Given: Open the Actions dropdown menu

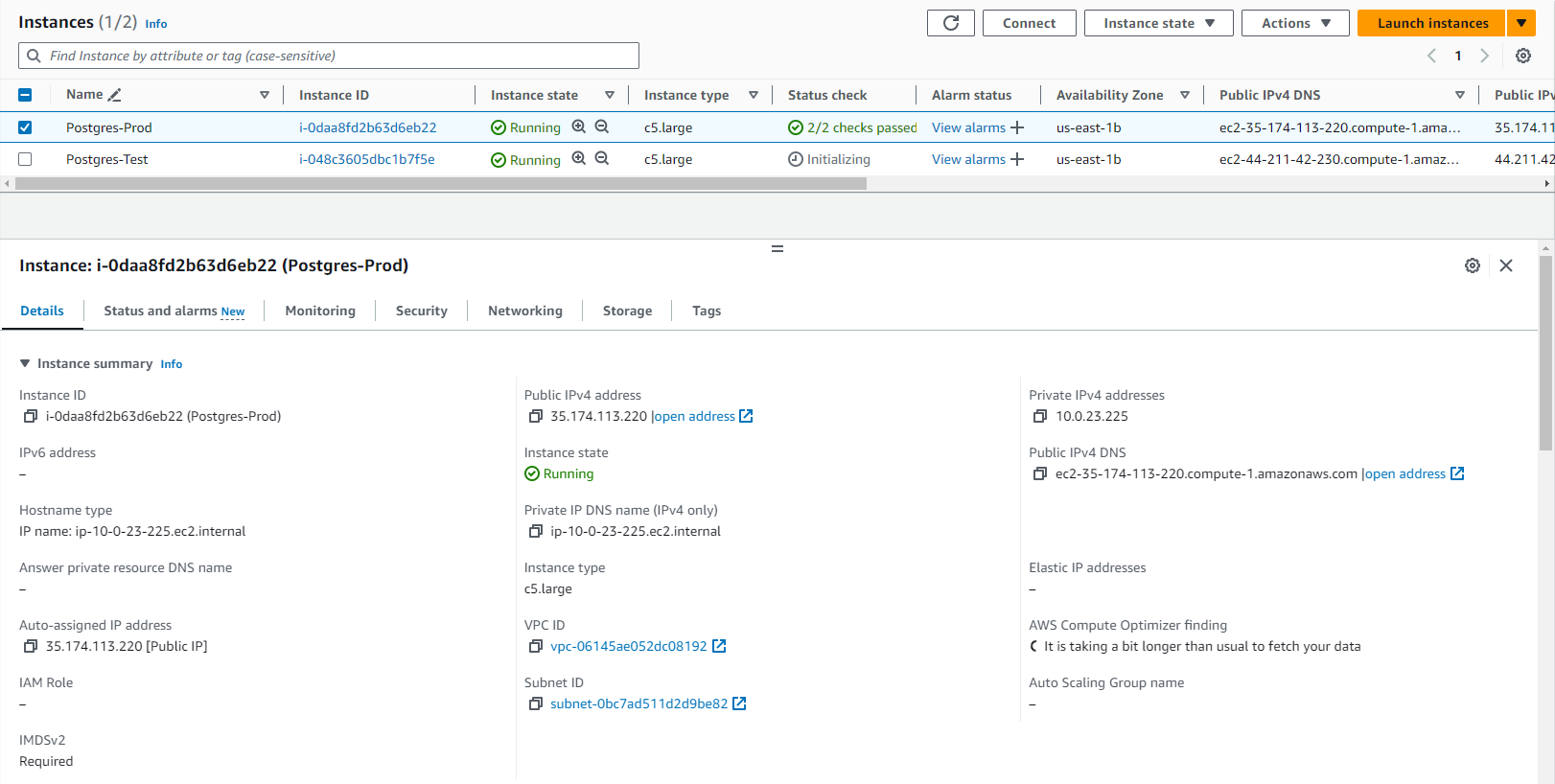Looking at the screenshot, I should (1295, 23).
